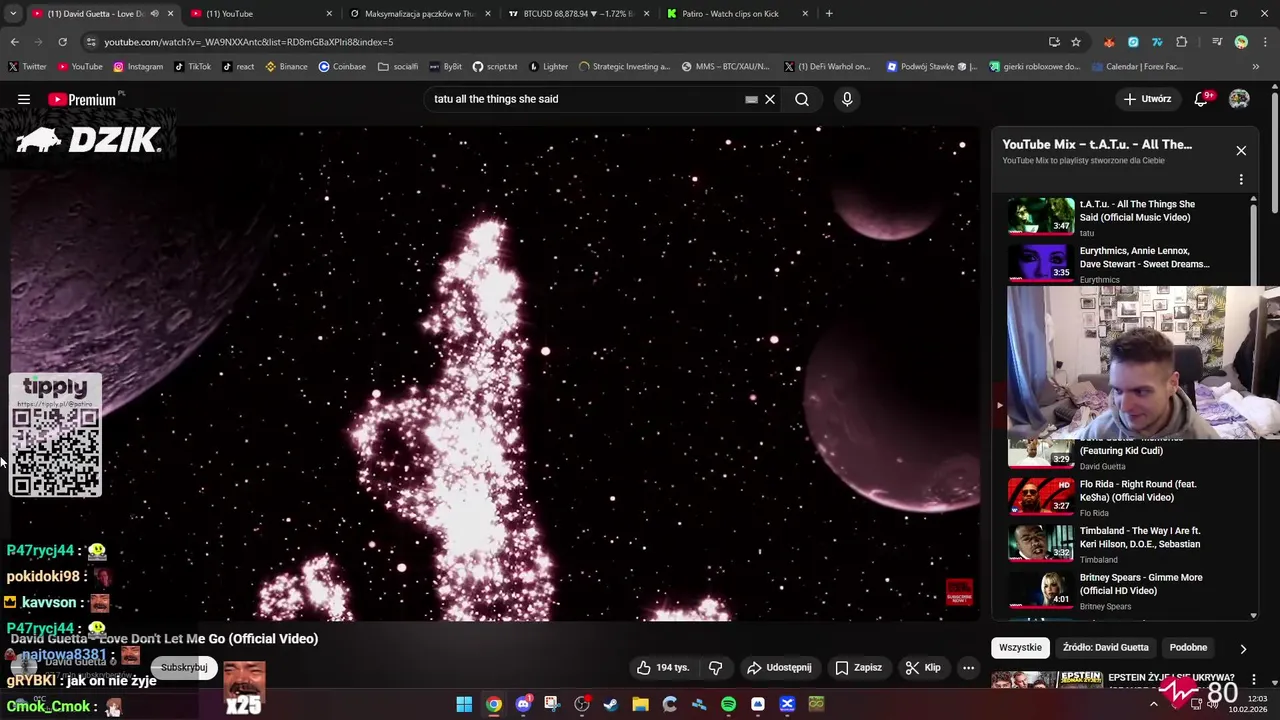This screenshot has width=1280, height=720.
Task: Open the Windows Start menu
Action: [464, 704]
